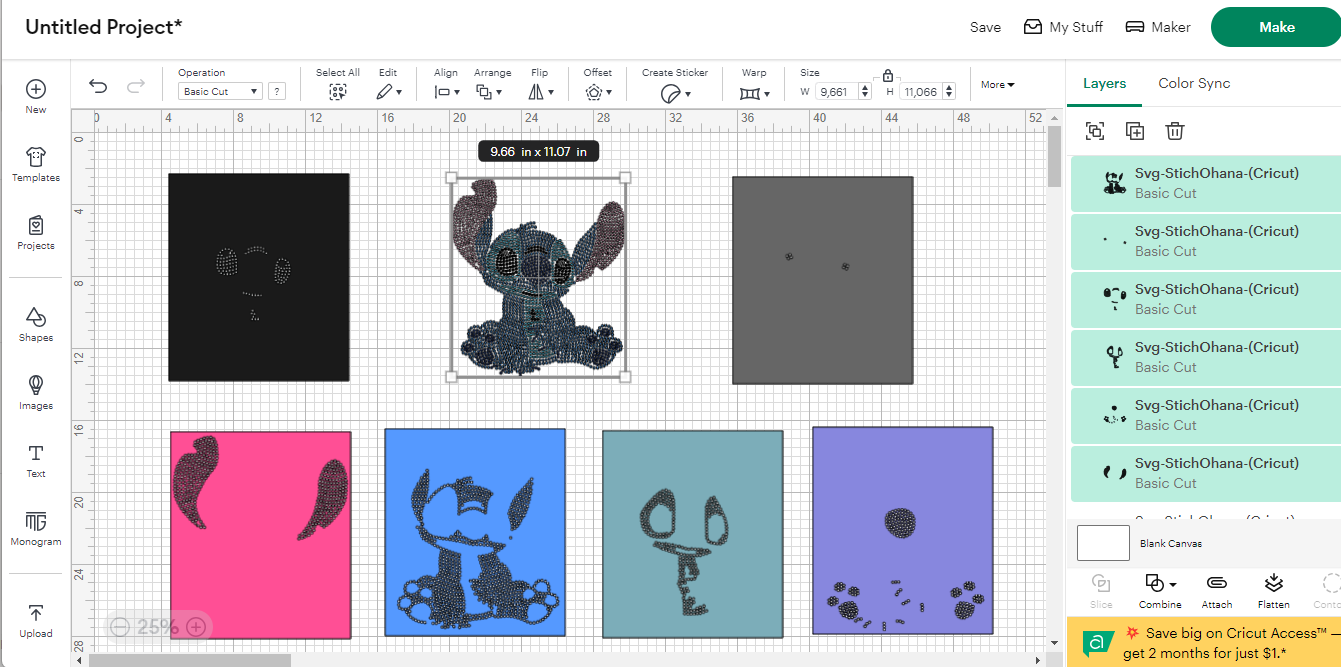Delete selected layer with trash icon

coord(1175,131)
